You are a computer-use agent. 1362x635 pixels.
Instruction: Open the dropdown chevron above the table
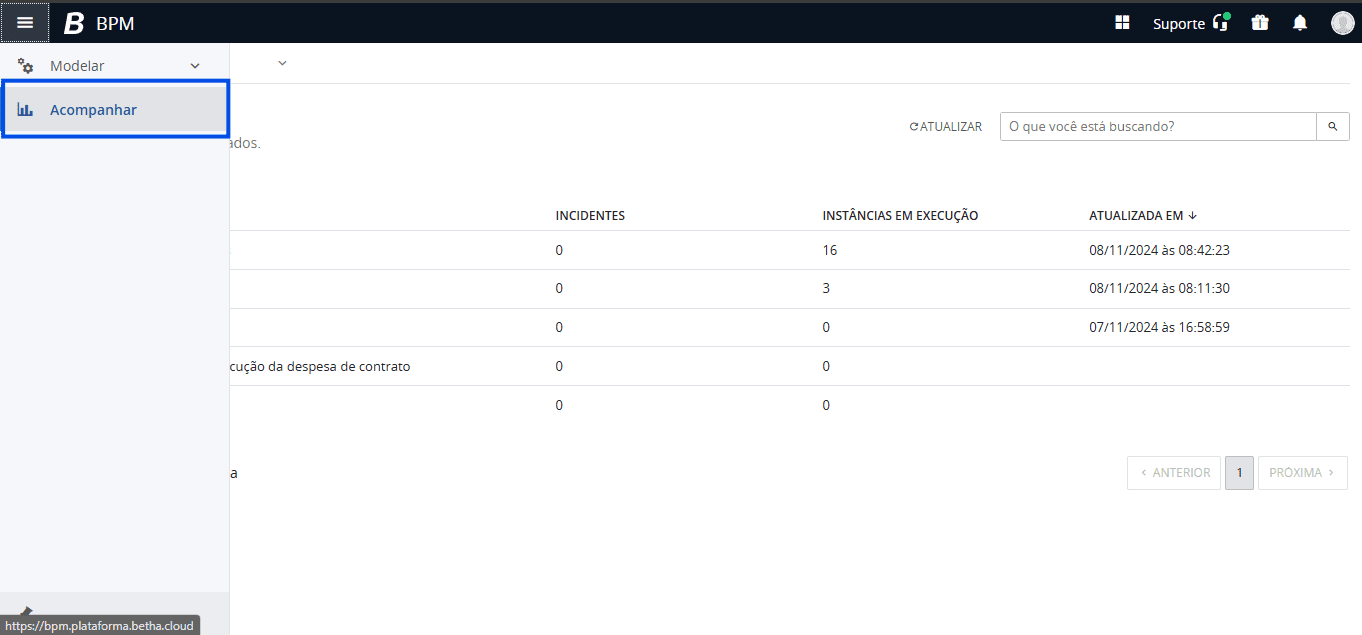pos(282,63)
